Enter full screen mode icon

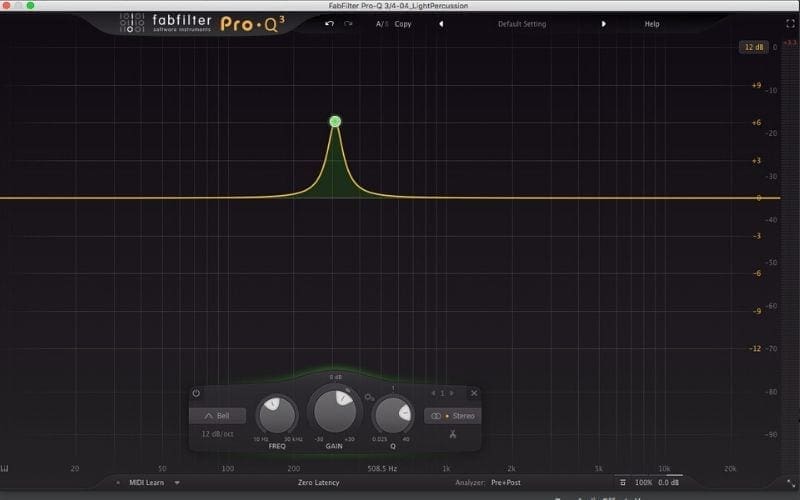point(790,23)
